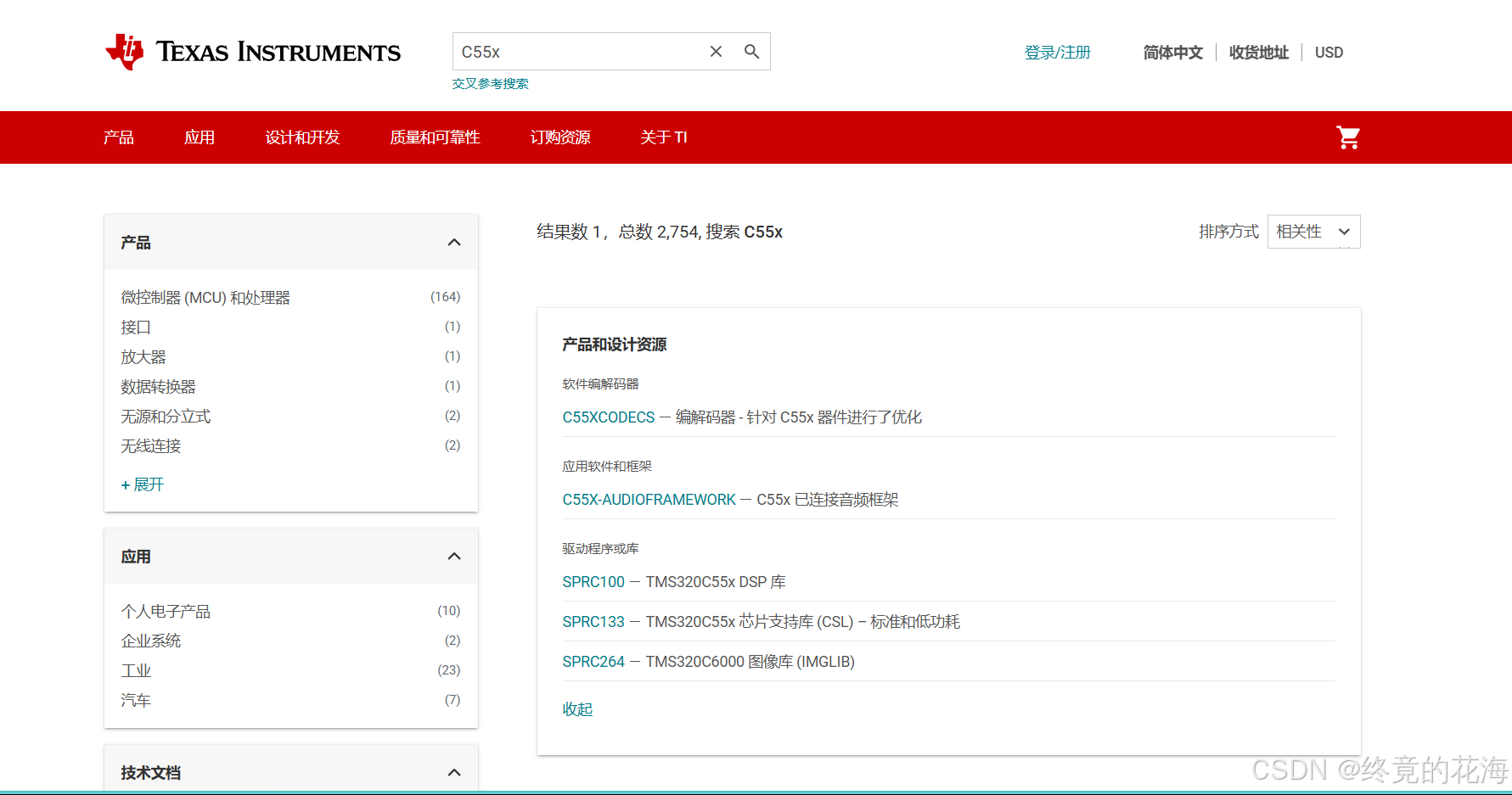The width and height of the screenshot is (1512, 795).
Task: Open the 交叉参考搜索 link
Action: pos(490,83)
